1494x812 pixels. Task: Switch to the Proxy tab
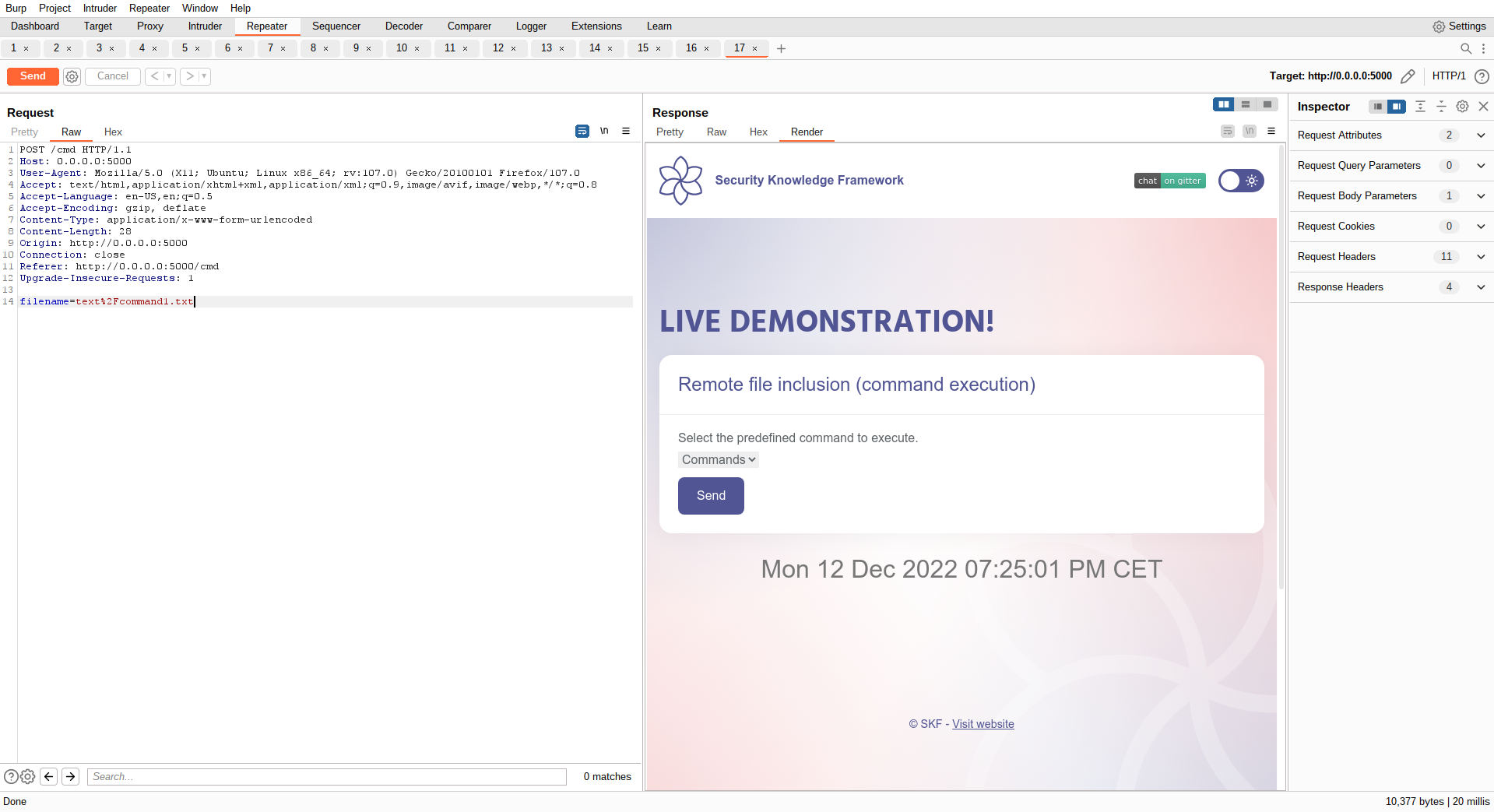(150, 26)
